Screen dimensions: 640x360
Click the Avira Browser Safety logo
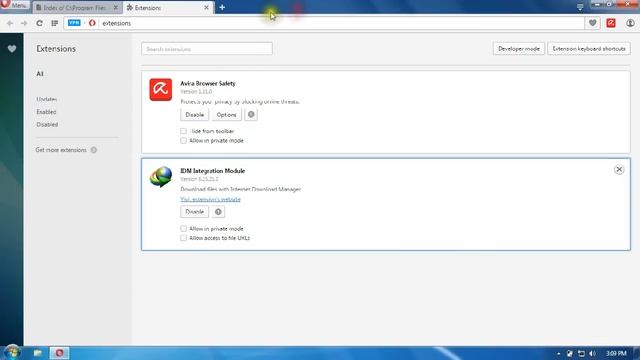(160, 89)
